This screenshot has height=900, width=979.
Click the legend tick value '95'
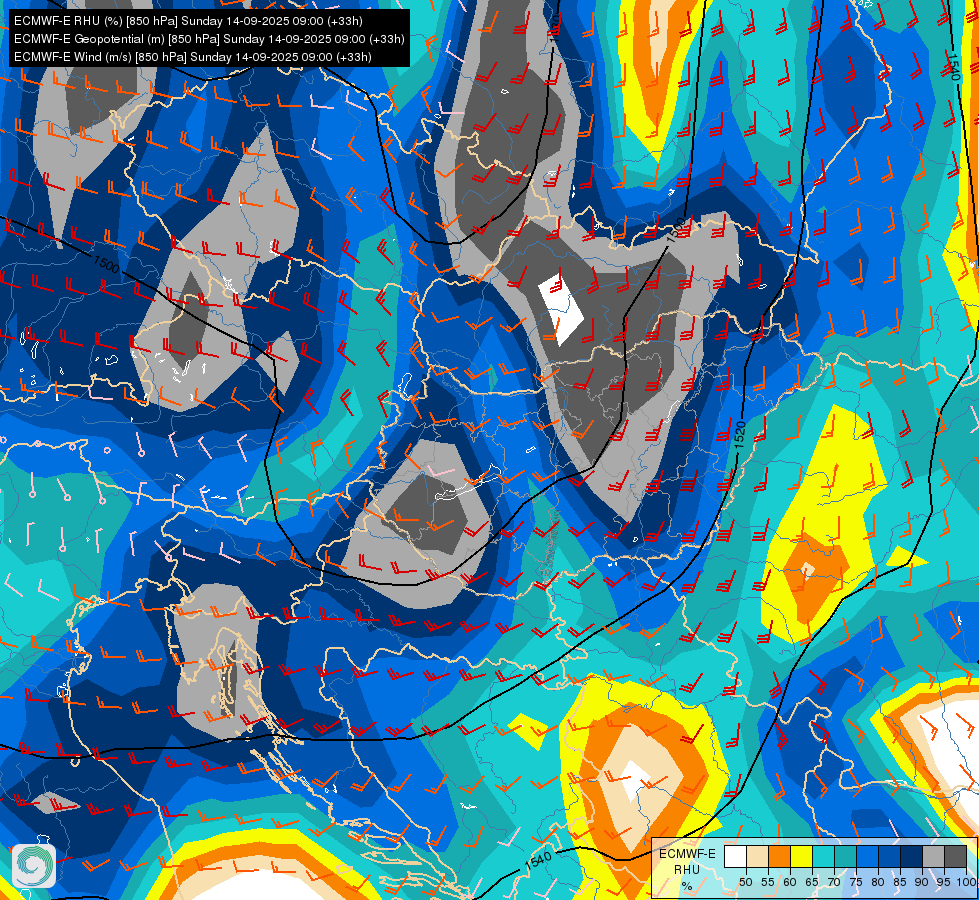click(x=944, y=882)
